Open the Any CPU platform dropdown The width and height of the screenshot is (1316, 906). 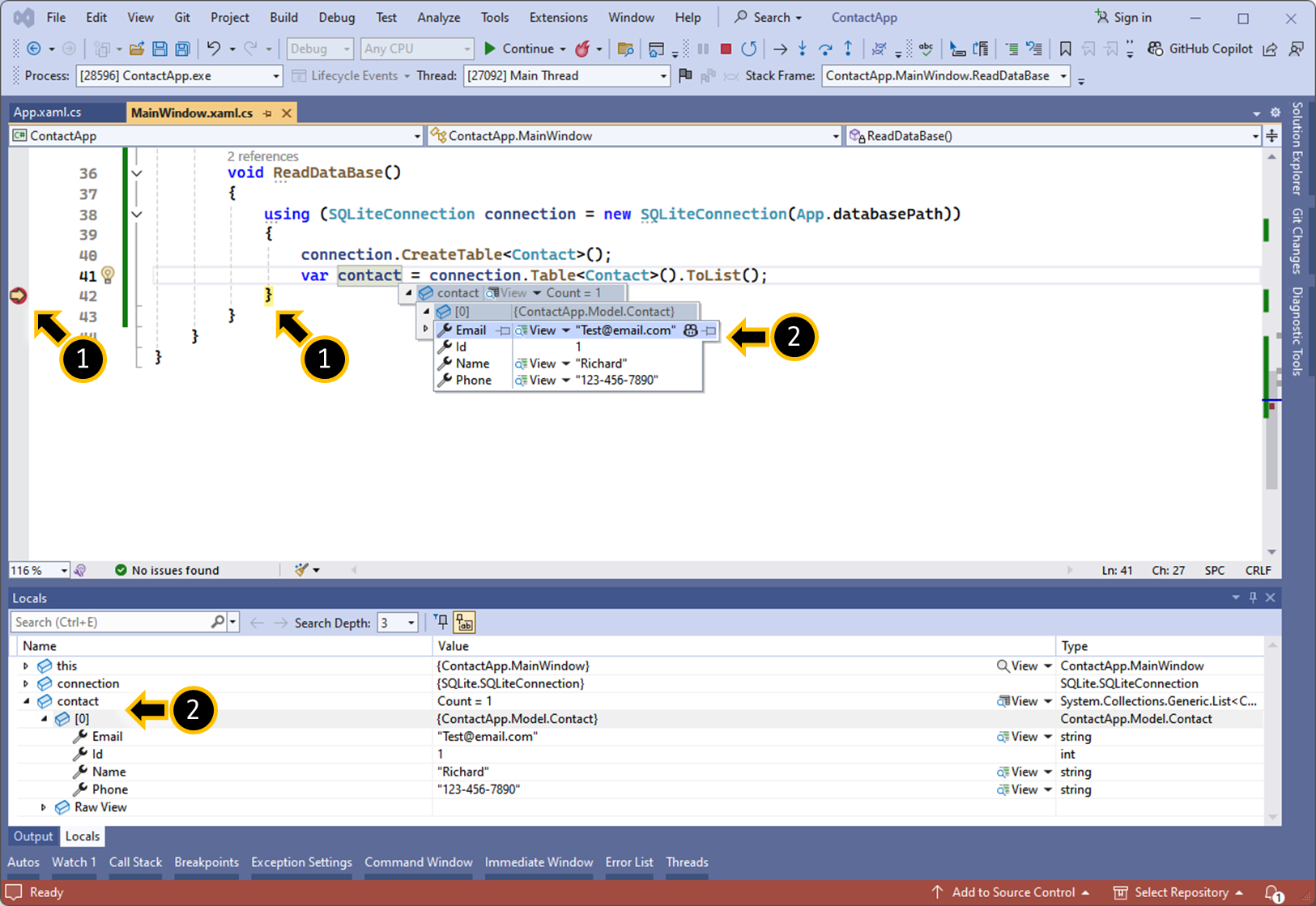[x=416, y=49]
